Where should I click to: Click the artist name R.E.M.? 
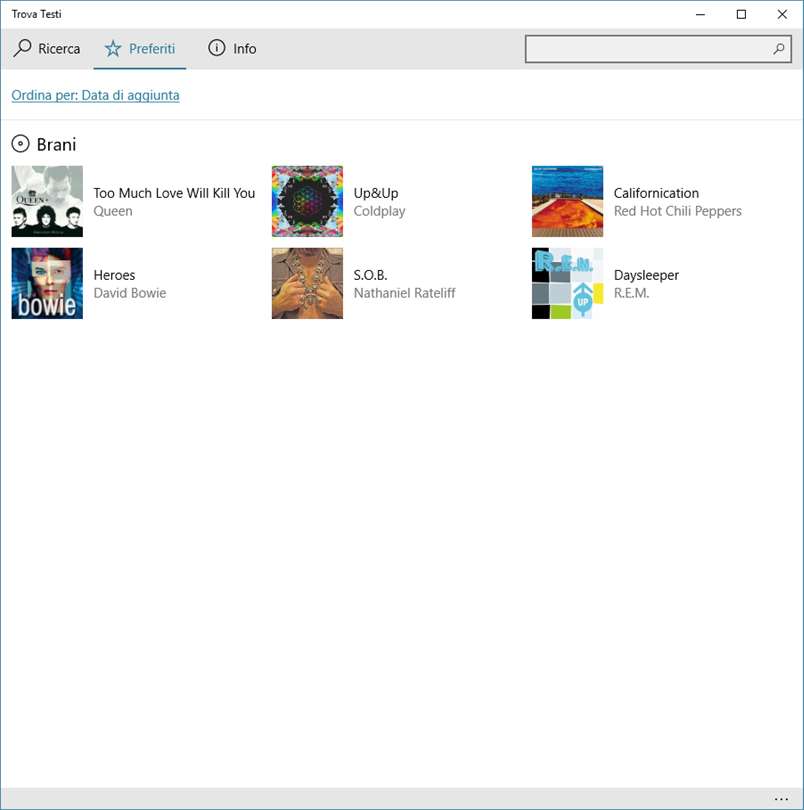[631, 293]
